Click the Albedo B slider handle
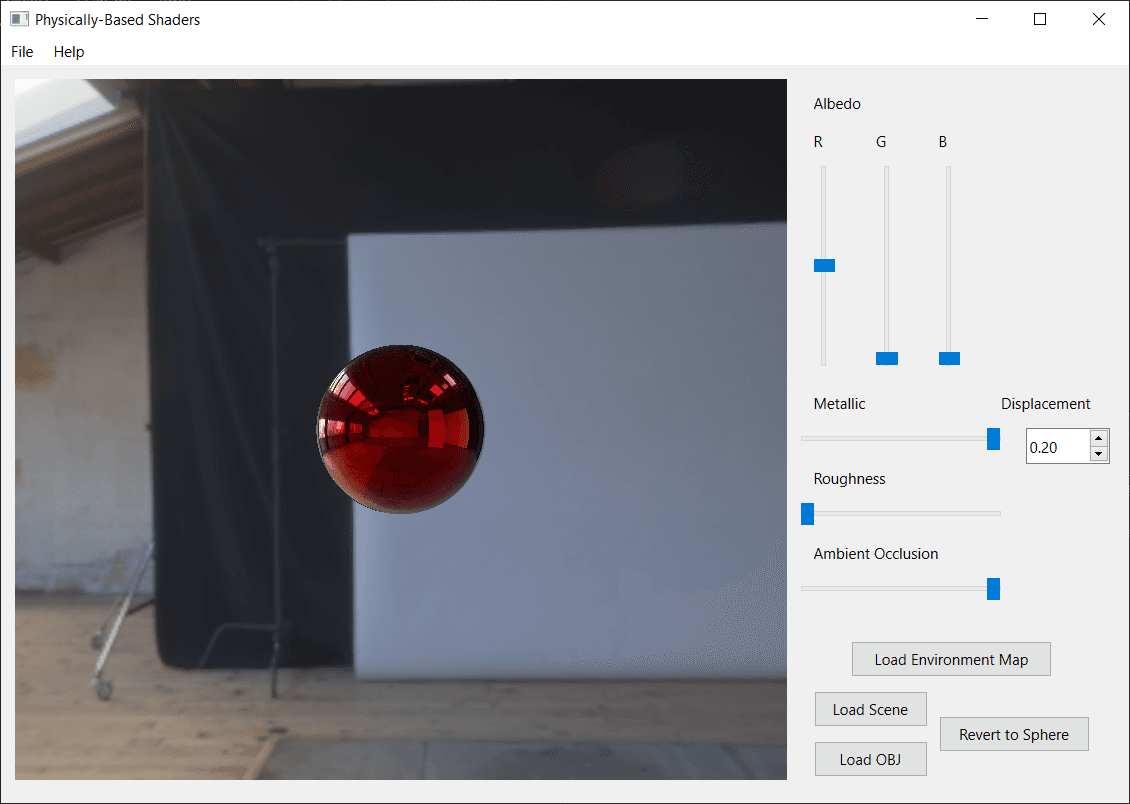This screenshot has width=1130, height=804. pyautogui.click(x=949, y=358)
